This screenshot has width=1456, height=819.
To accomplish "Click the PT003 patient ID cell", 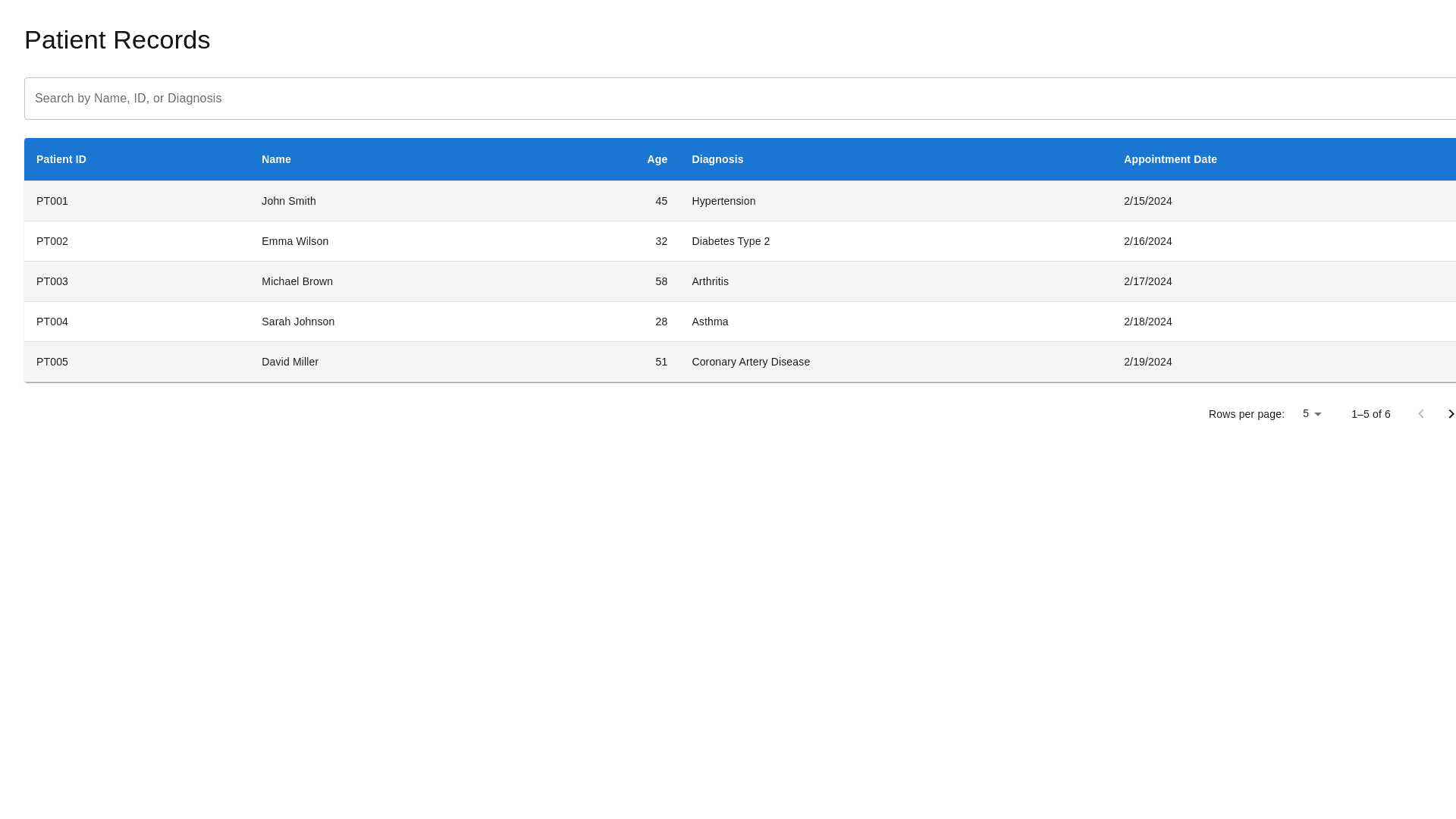I will [52, 281].
